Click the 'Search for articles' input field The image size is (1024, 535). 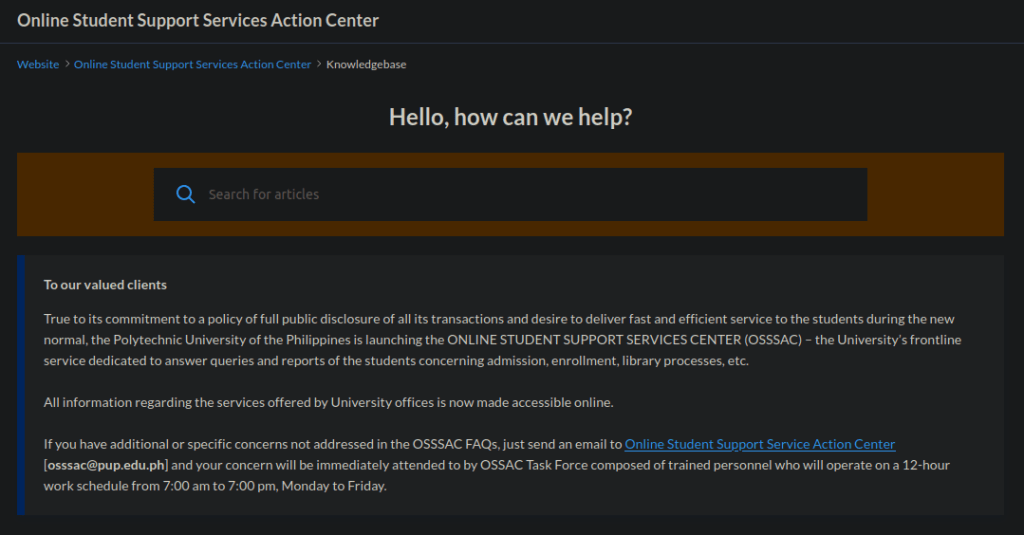[x=530, y=194]
